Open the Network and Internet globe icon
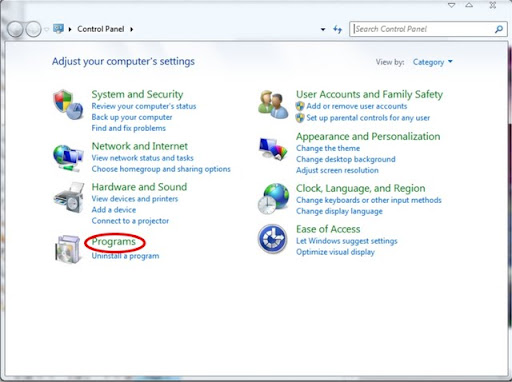512x382 pixels. (68, 158)
